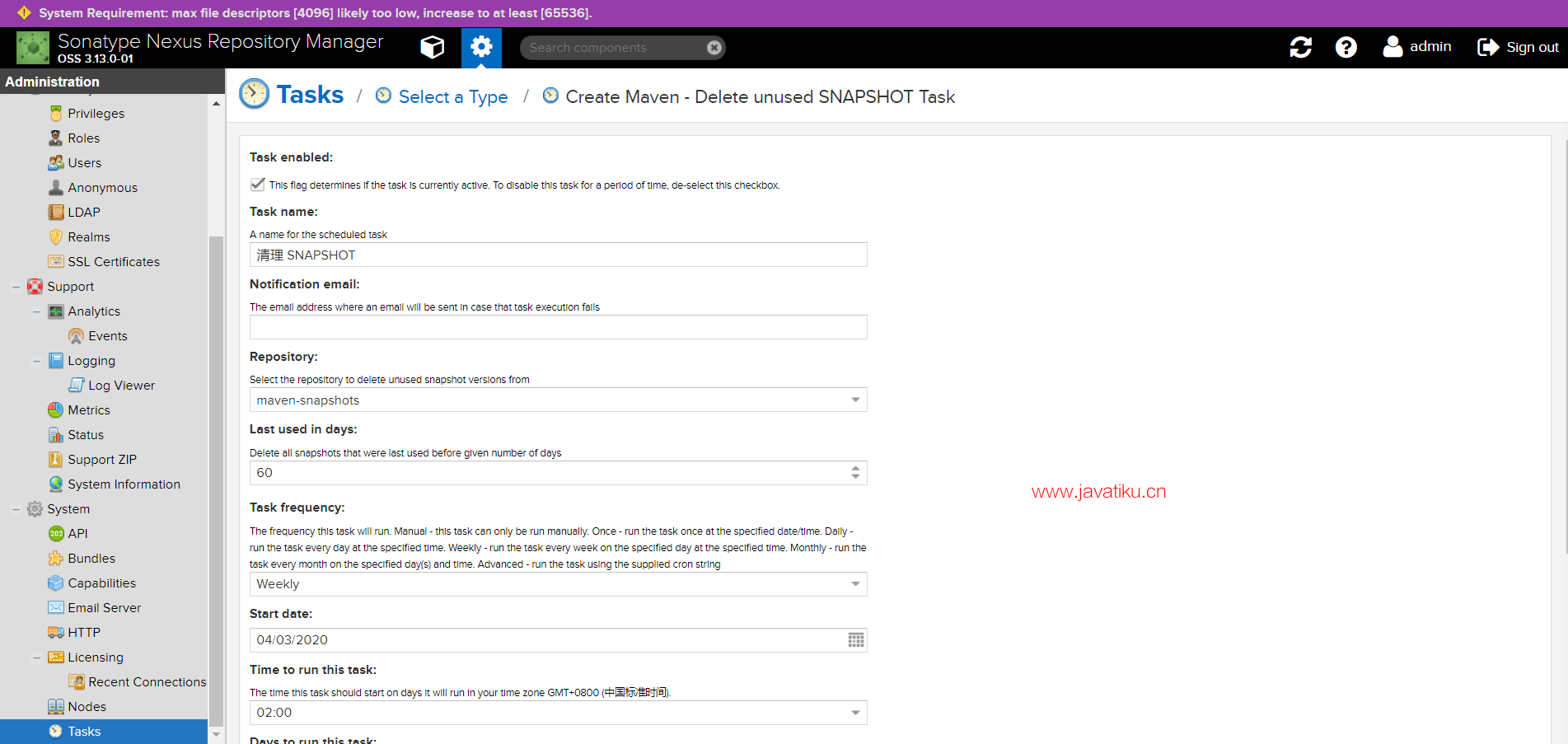Click the Privileges medal icon

pyautogui.click(x=56, y=113)
